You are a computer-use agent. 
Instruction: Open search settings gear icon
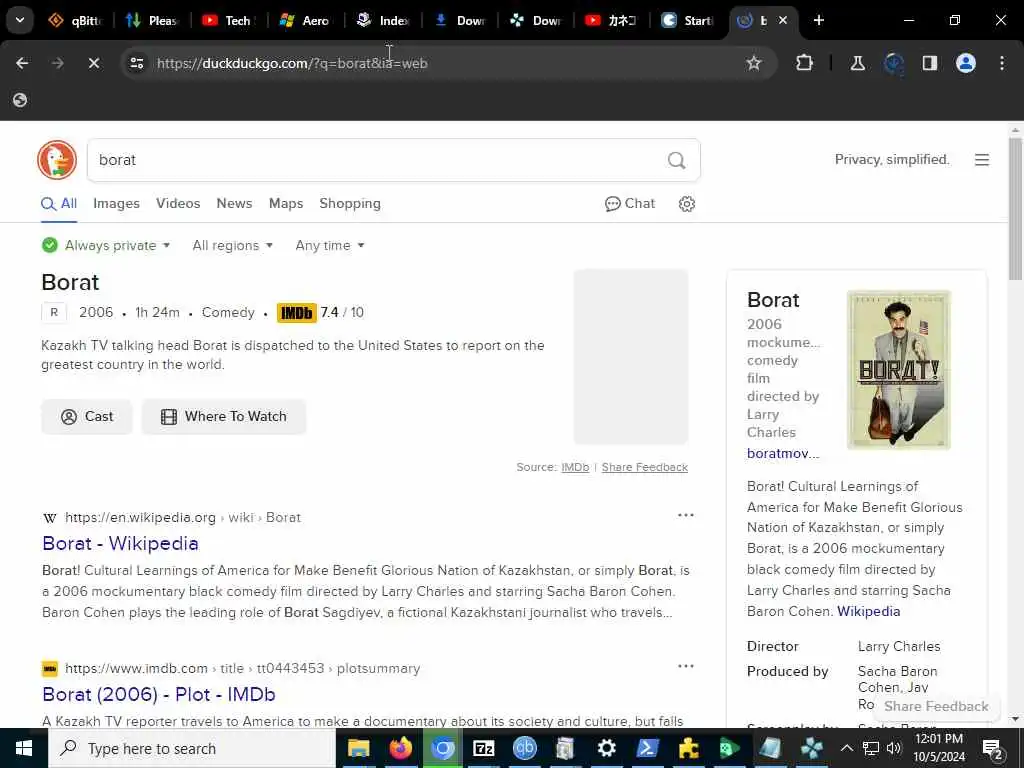[x=686, y=204]
